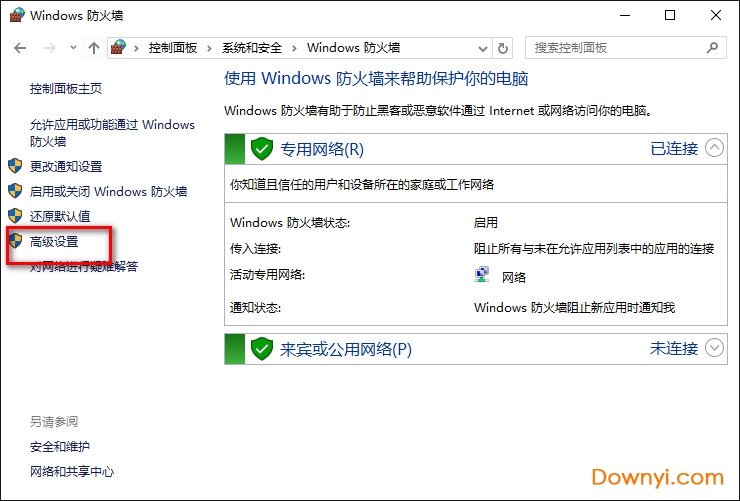Click the green shield icon for 专用网络
This screenshot has width=740, height=501.
[262, 149]
